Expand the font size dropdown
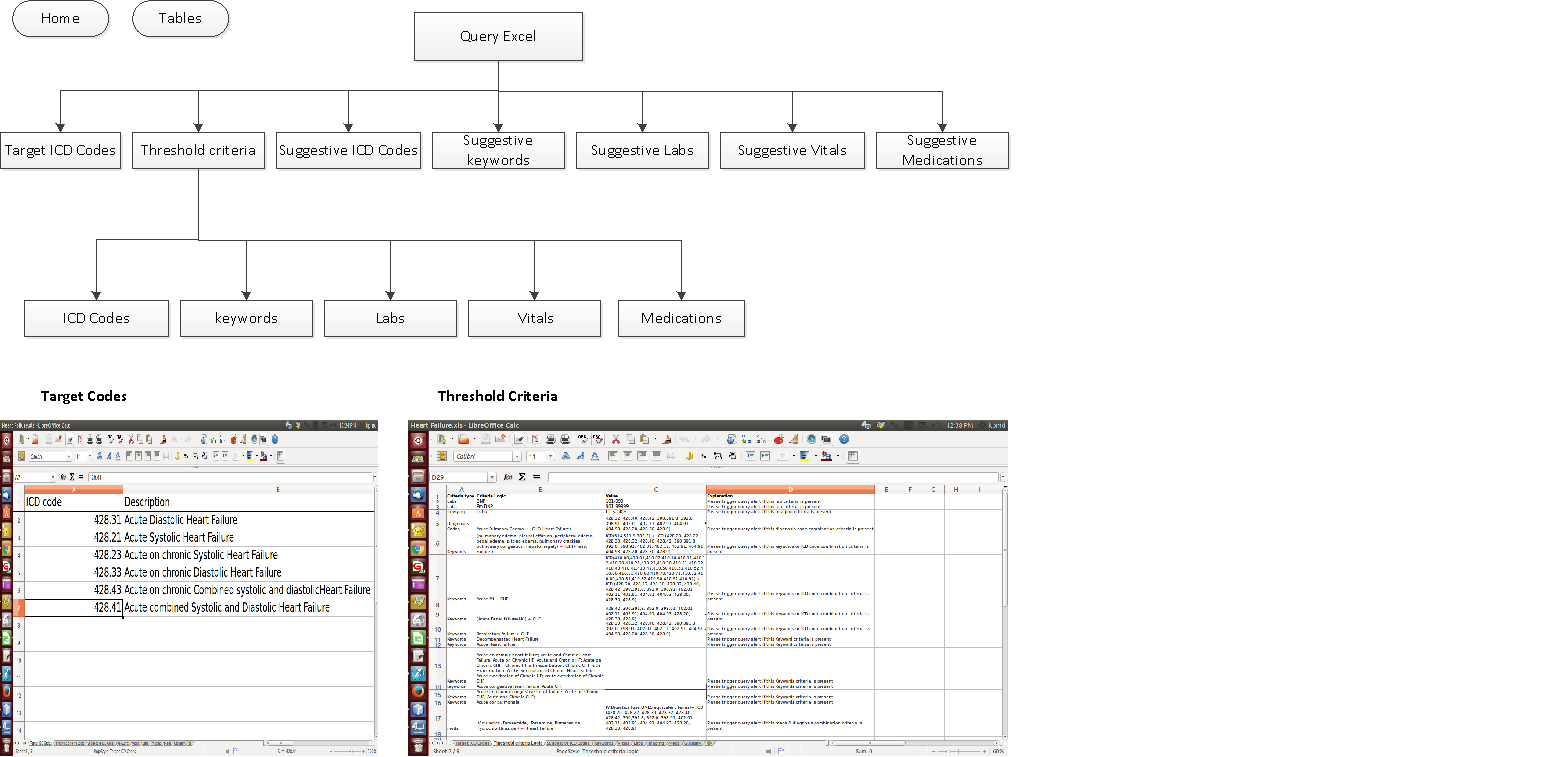Viewport: 1542px width, 757px height. pos(551,456)
